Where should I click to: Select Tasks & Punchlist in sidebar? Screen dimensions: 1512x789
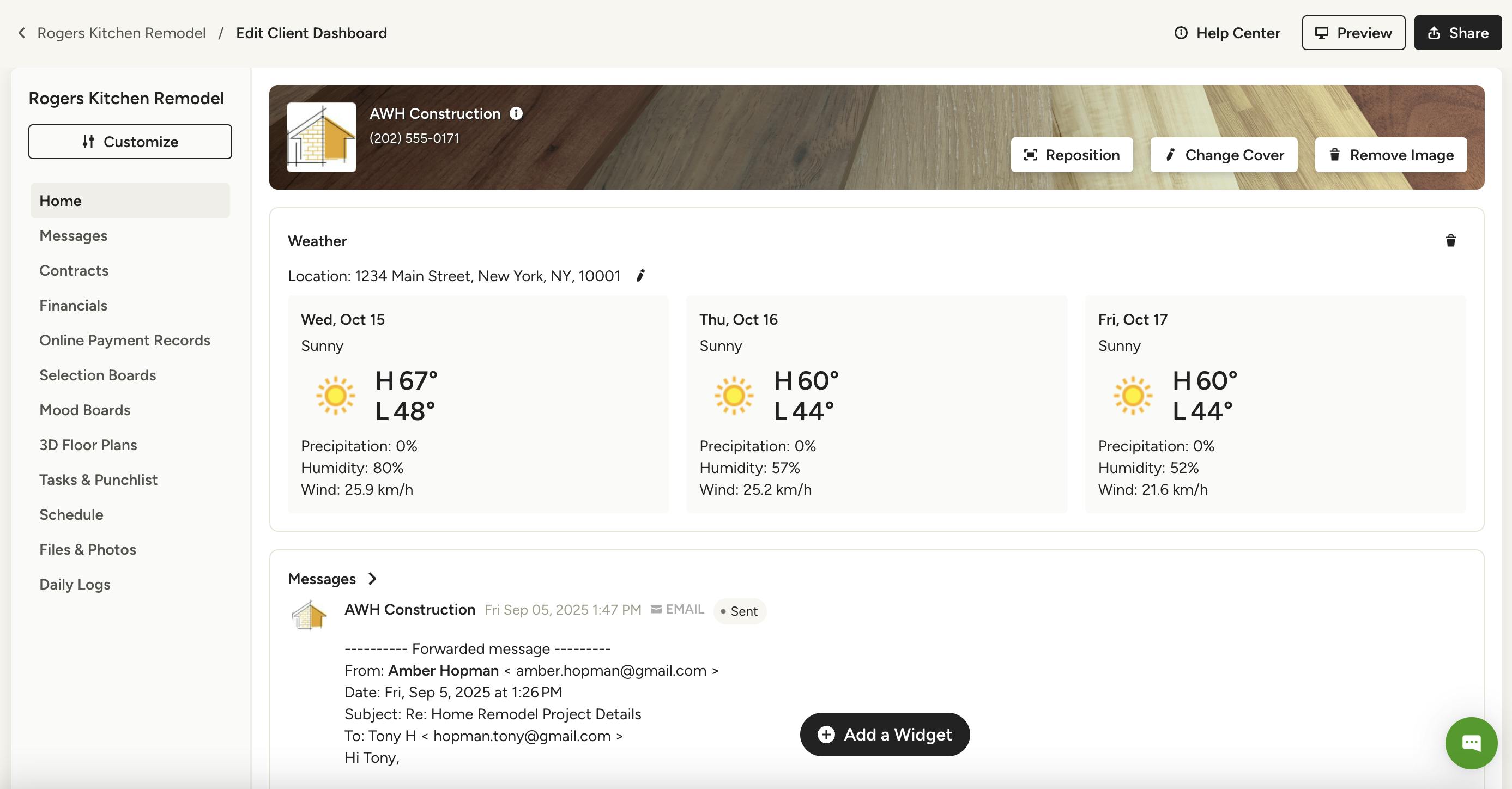98,480
